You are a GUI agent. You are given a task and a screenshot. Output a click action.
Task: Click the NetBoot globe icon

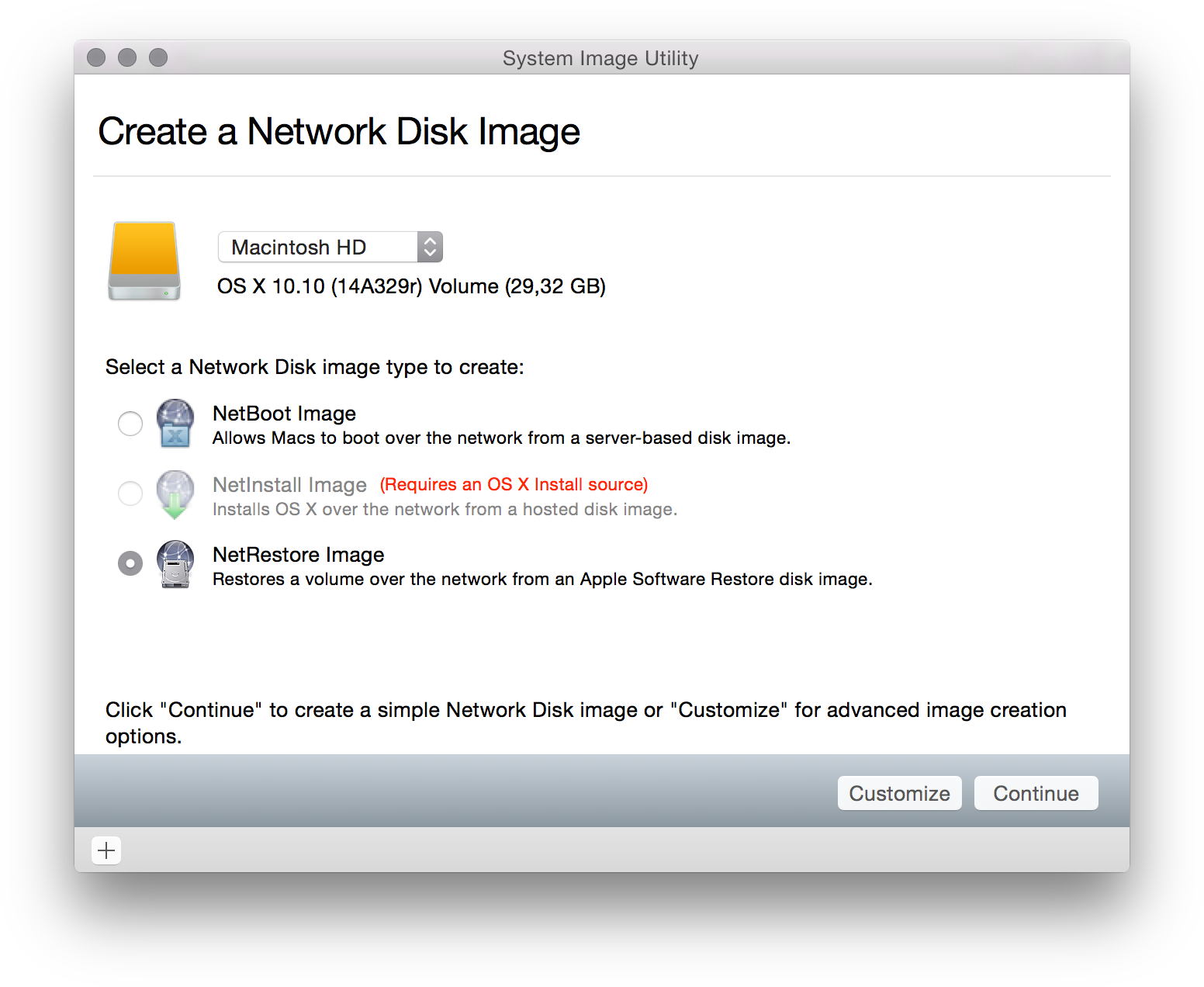175,424
